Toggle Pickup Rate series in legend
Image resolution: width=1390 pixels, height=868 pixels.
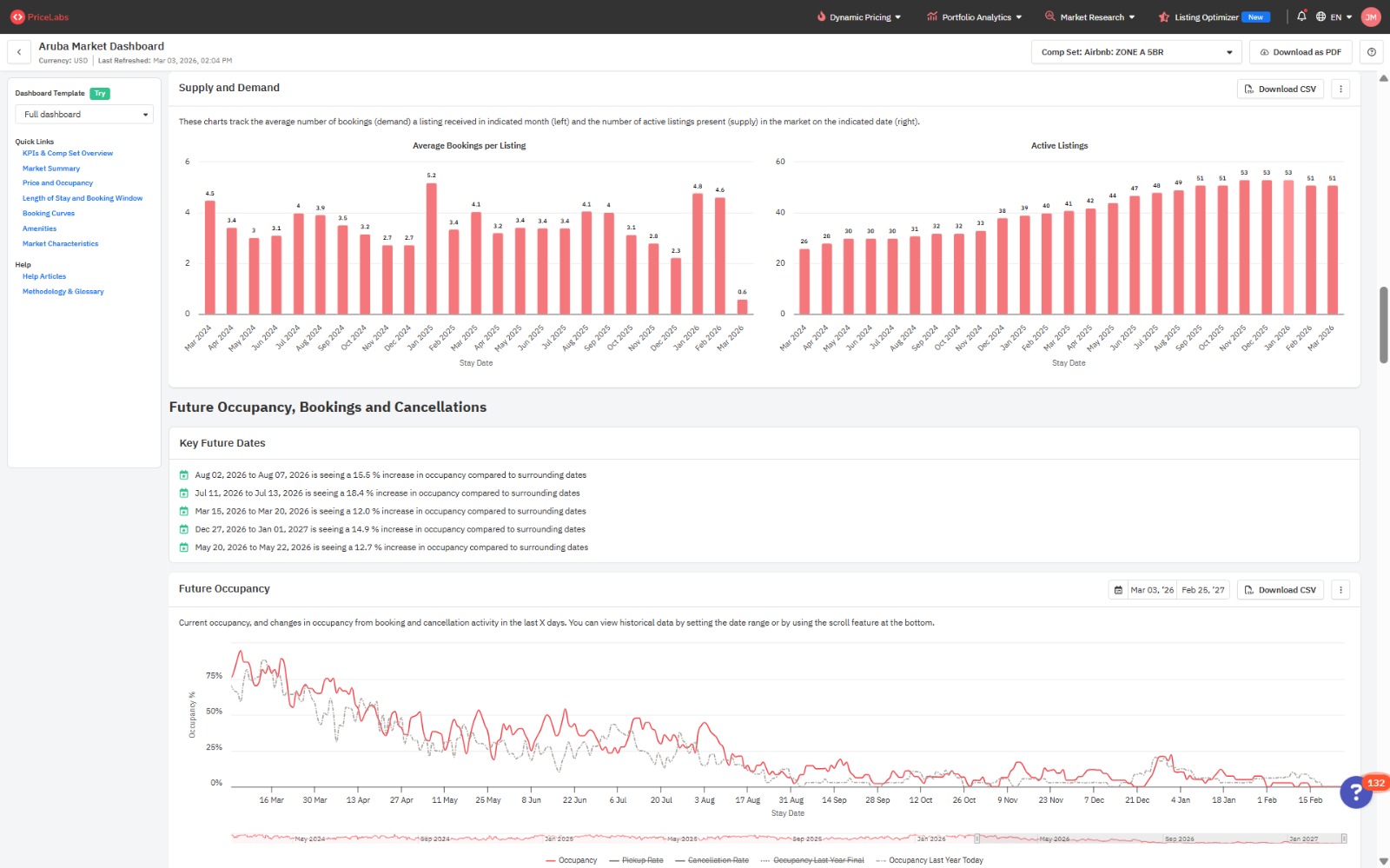pyautogui.click(x=636, y=860)
